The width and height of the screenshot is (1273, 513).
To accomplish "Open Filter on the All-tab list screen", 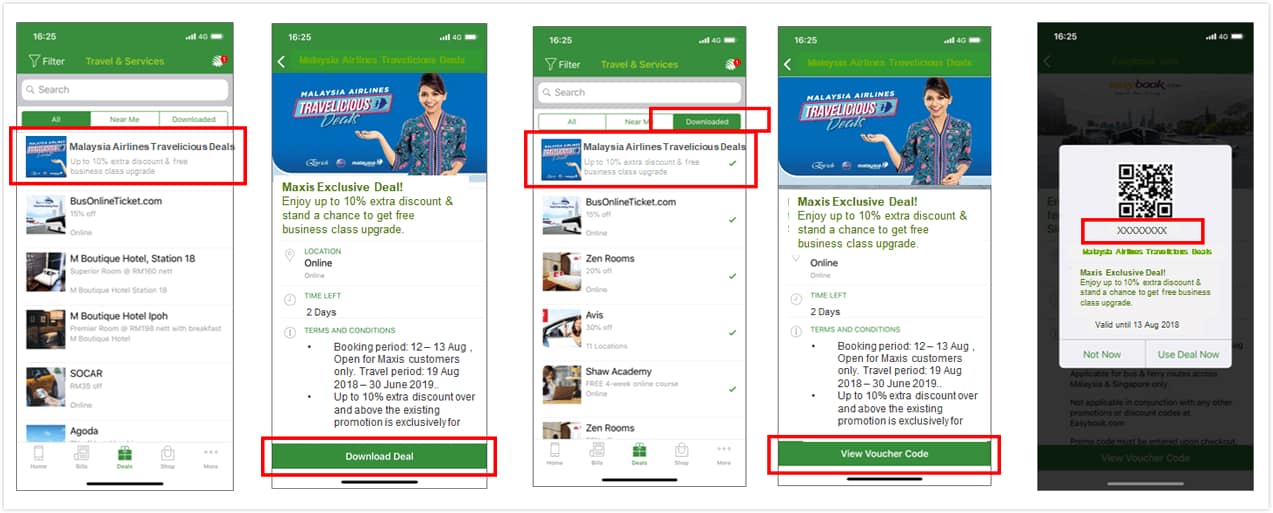I will (46, 61).
